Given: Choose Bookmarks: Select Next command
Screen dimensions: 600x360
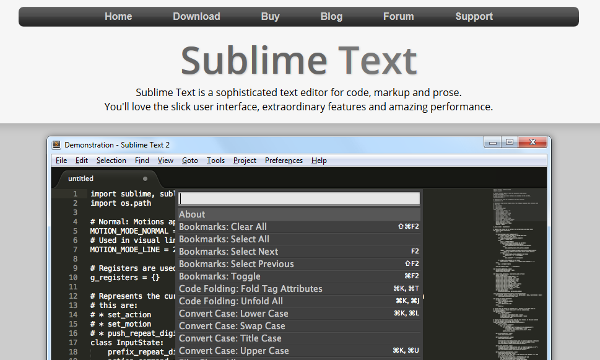Looking at the screenshot, I should coord(299,251).
